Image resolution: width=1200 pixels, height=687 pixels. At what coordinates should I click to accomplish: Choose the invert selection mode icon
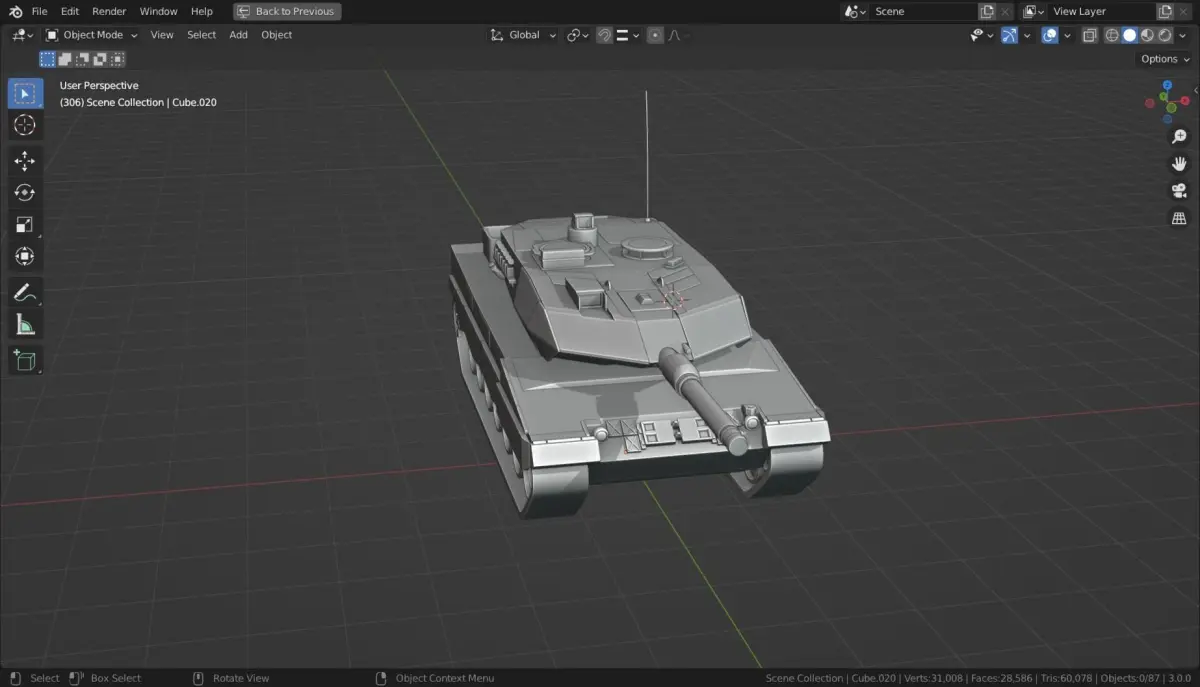coord(100,59)
